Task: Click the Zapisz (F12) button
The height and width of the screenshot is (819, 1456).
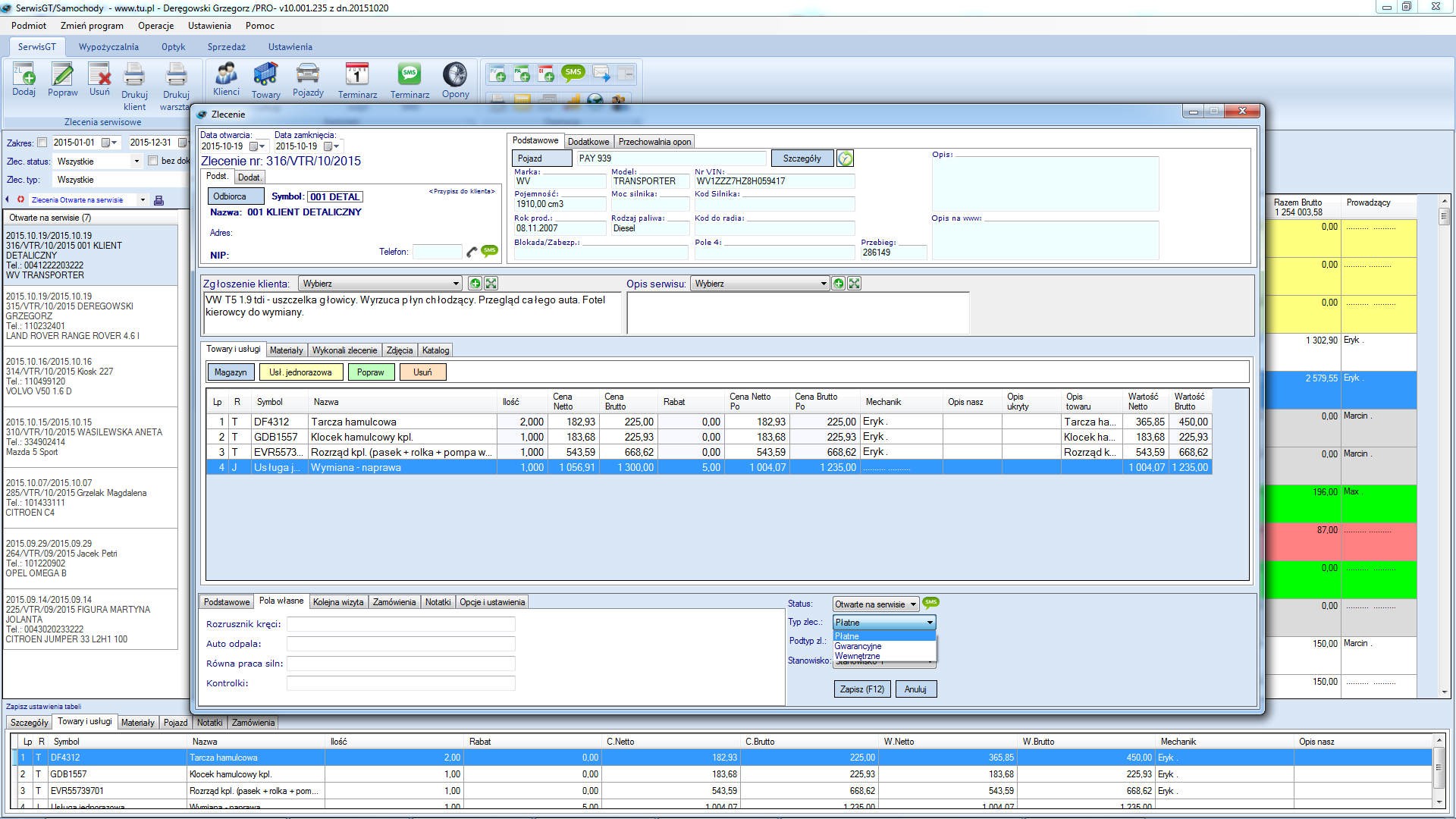Action: [x=861, y=689]
